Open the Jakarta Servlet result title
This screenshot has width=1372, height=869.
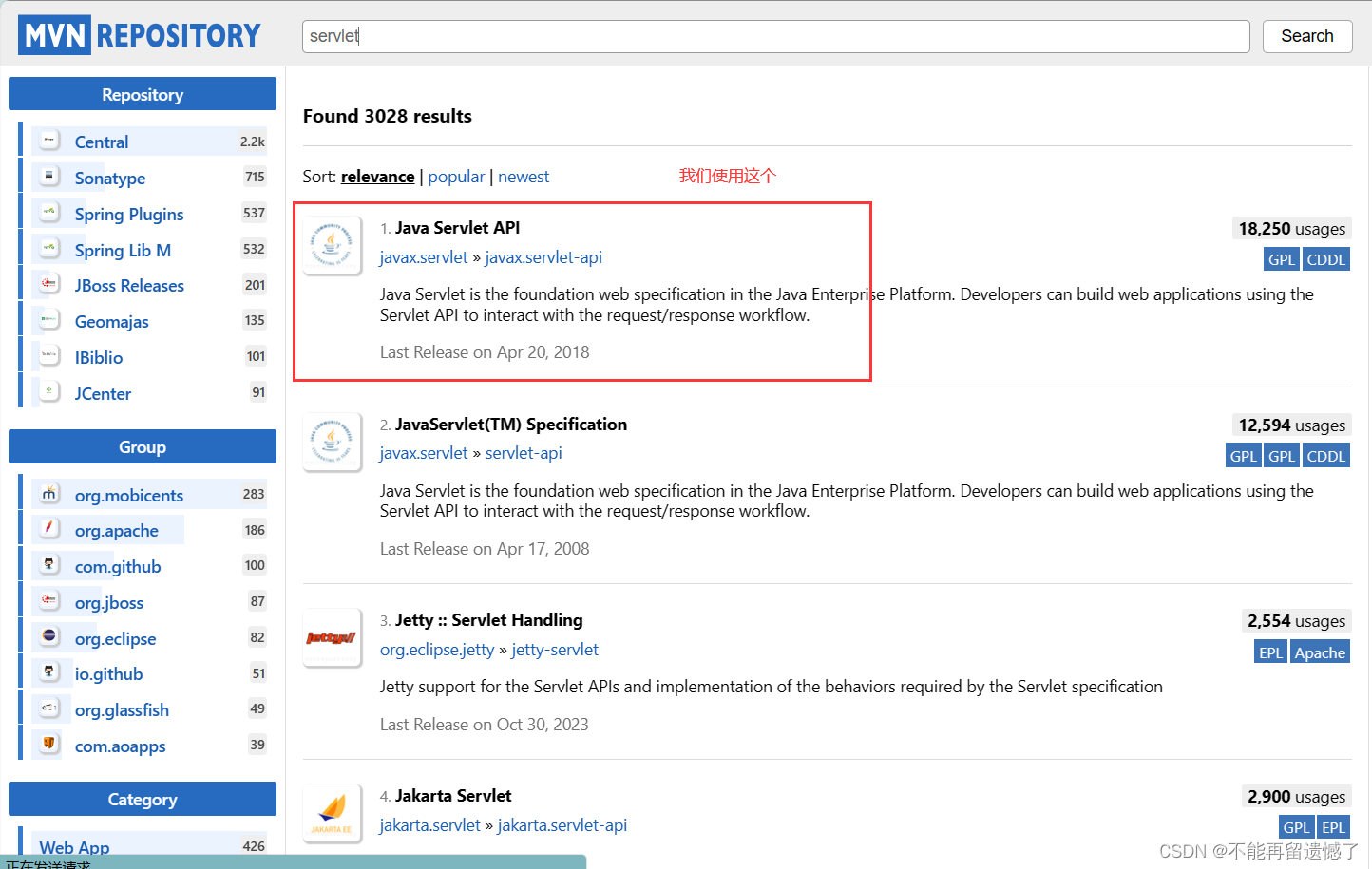(x=453, y=796)
